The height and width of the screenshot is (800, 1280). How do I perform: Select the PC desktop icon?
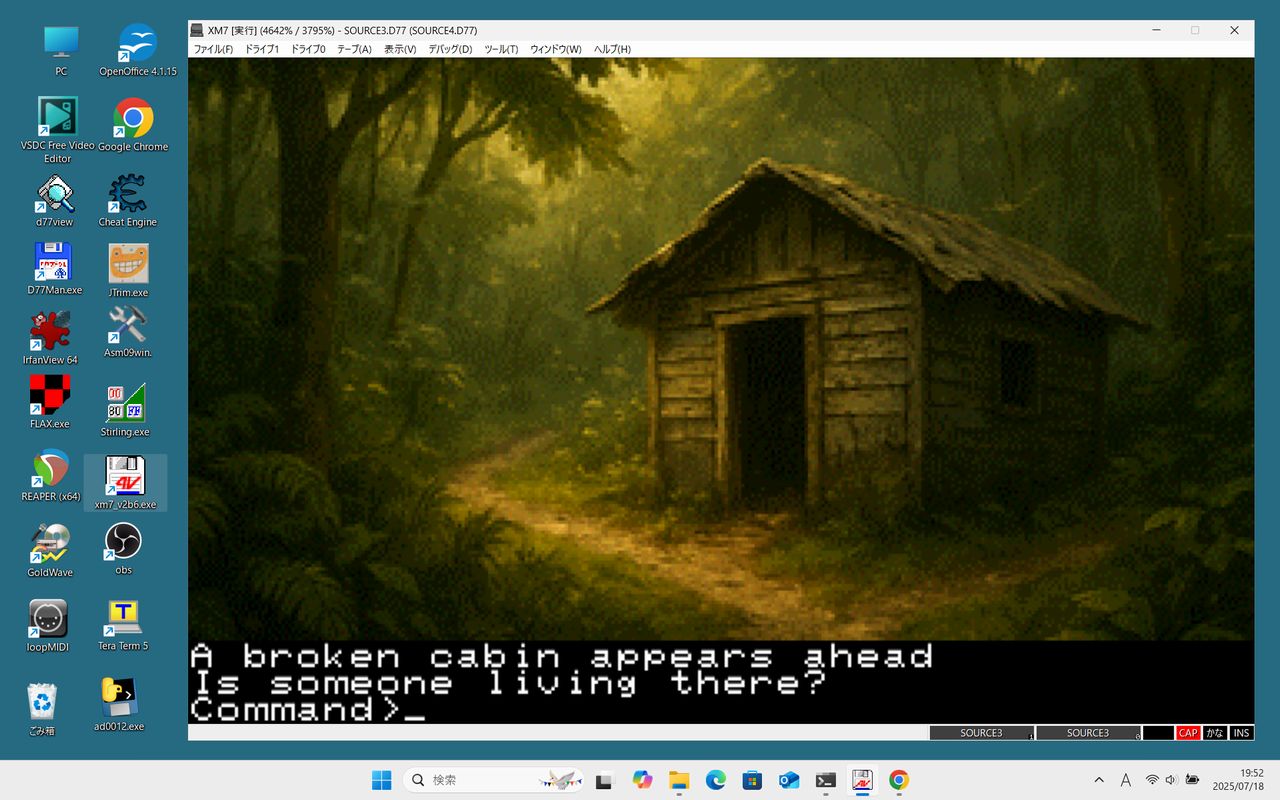pyautogui.click(x=61, y=50)
